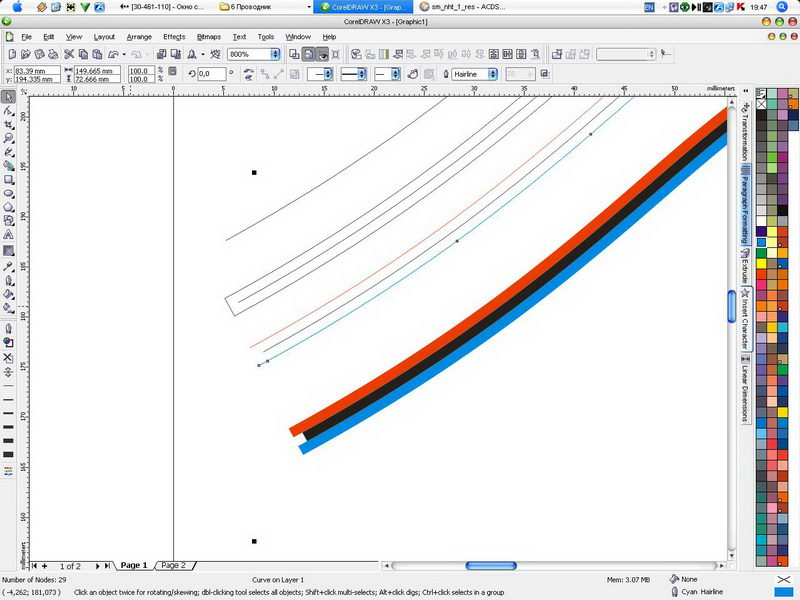Select the Pick tool in the toolbox
This screenshot has height=600, width=800.
pos(8,97)
